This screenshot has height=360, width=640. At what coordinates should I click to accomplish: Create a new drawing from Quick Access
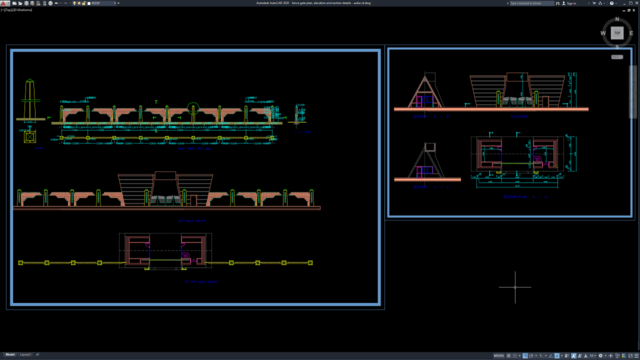coord(14,3)
